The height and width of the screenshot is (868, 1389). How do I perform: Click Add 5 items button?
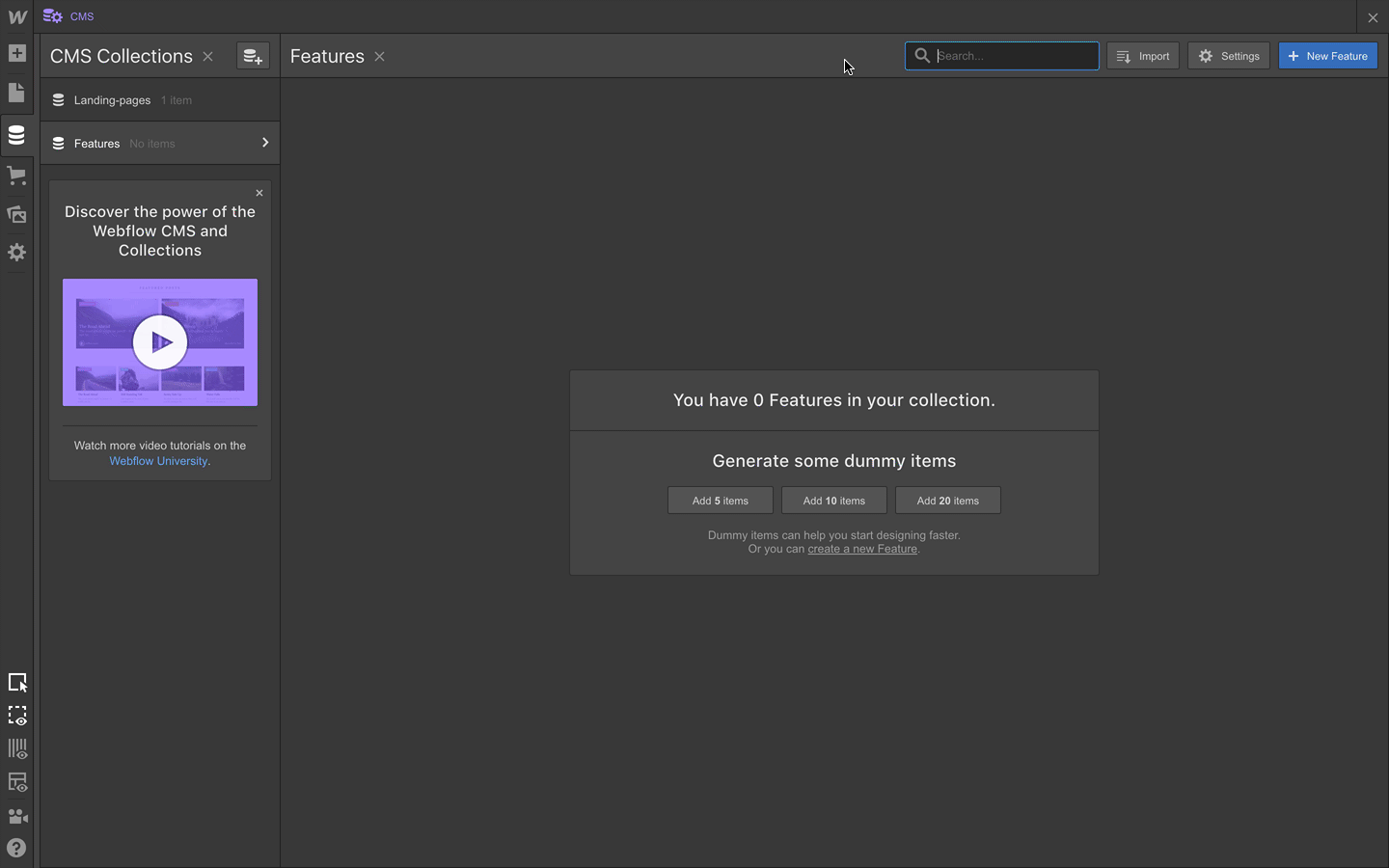click(x=721, y=501)
